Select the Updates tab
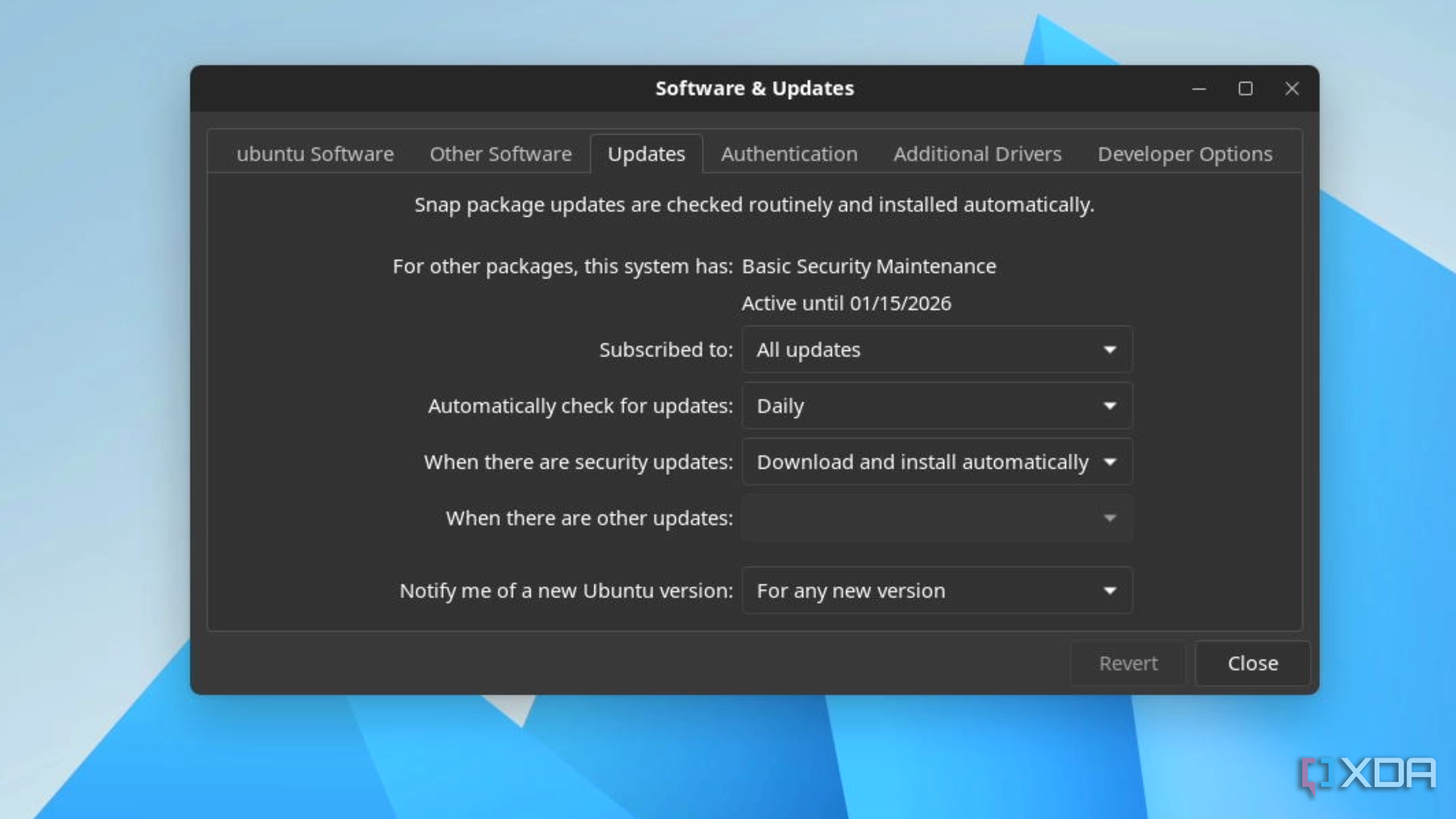The image size is (1456, 819). [646, 154]
